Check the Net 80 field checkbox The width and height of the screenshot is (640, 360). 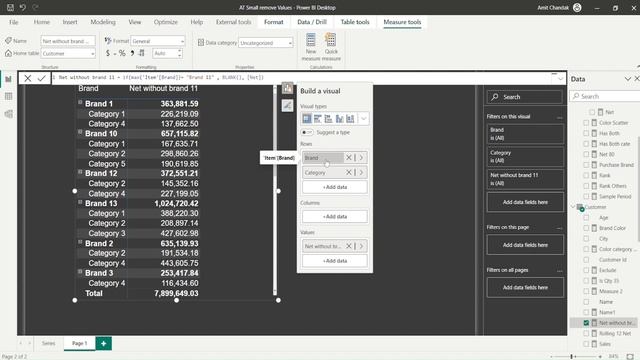coord(586,154)
